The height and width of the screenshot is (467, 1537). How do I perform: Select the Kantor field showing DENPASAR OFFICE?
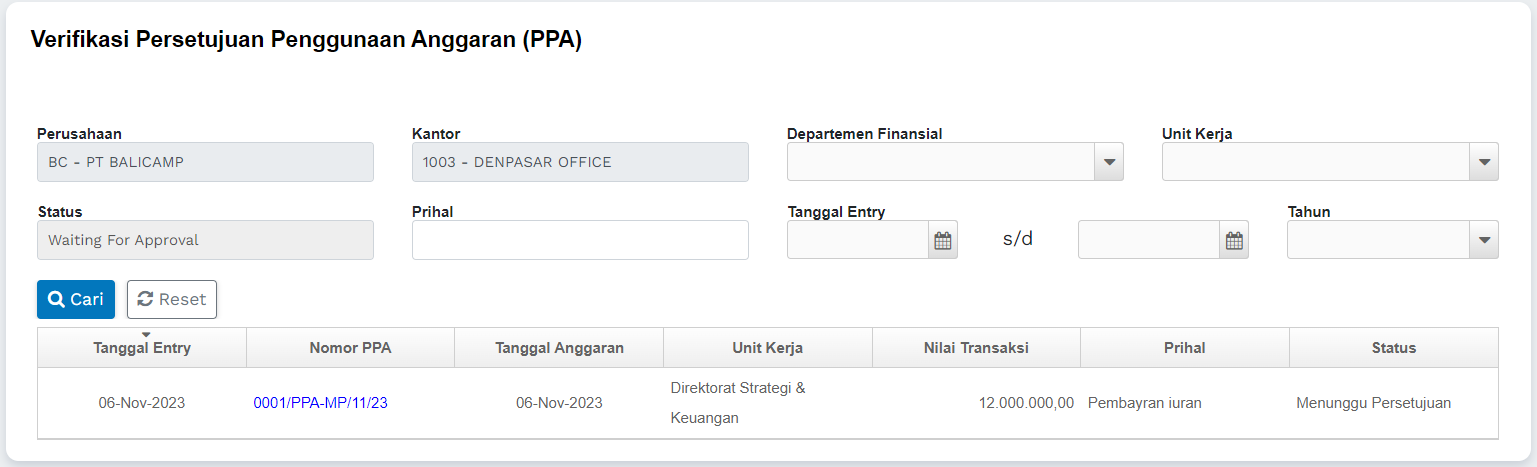pos(580,162)
